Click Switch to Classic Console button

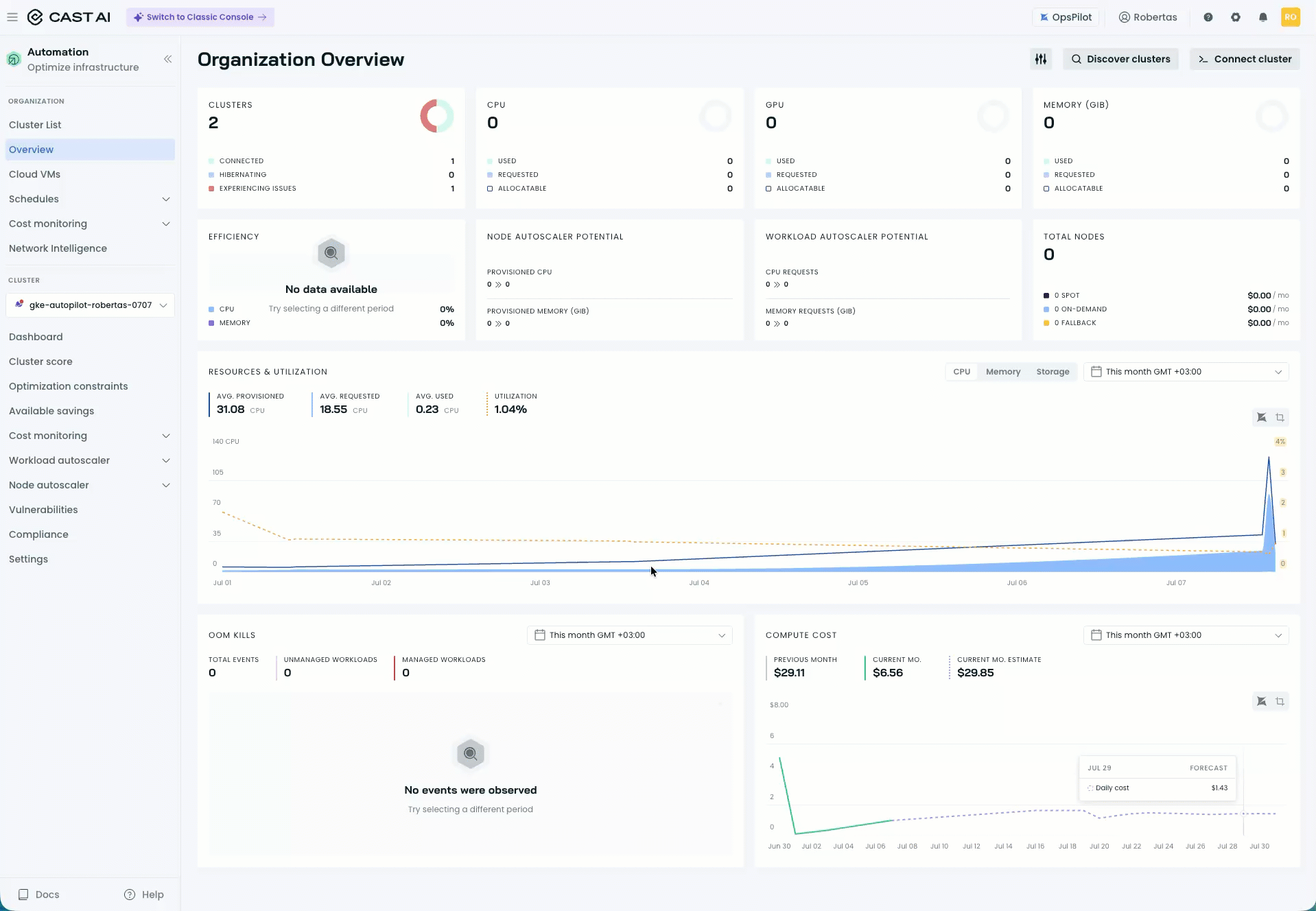pos(200,17)
